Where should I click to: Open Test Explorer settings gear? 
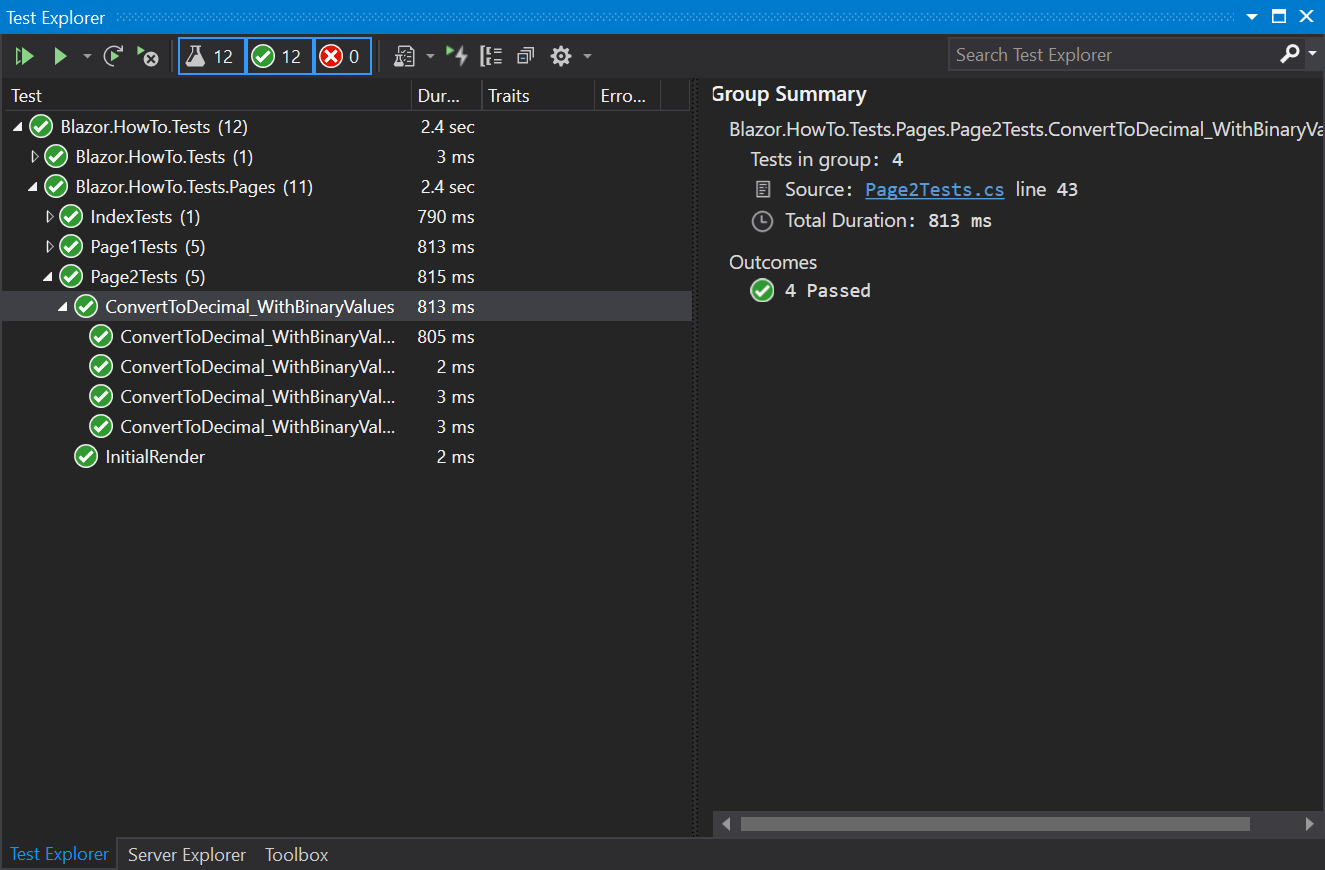(x=561, y=56)
